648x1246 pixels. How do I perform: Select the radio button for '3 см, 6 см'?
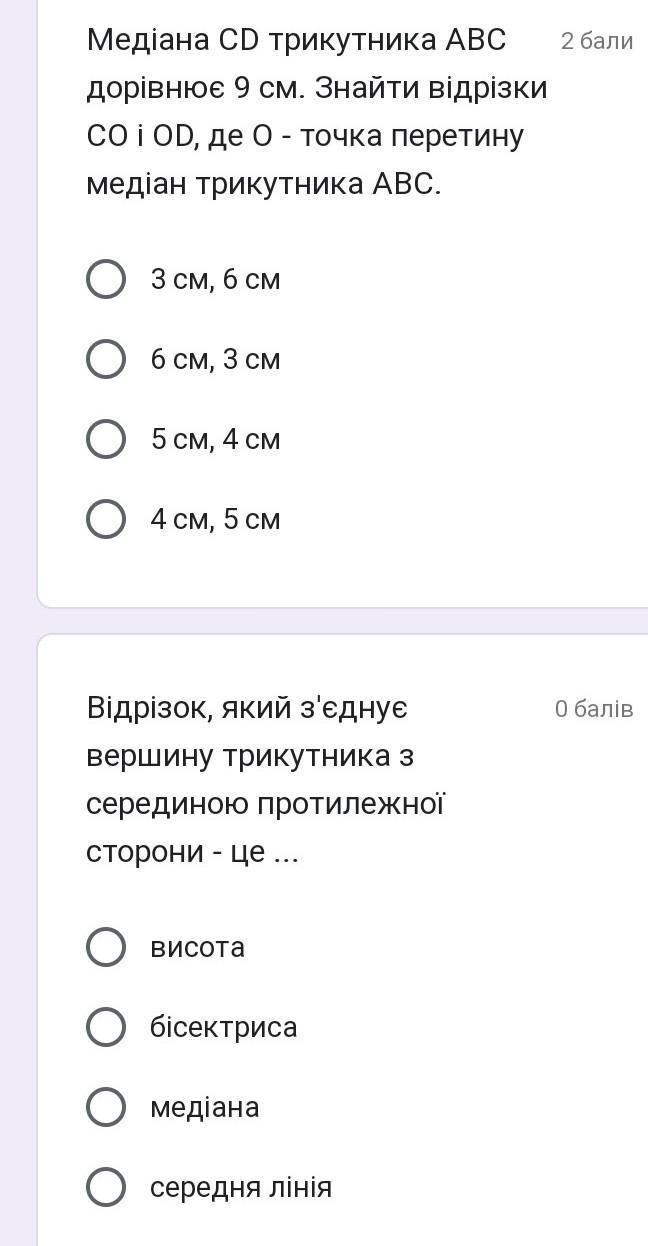tap(106, 279)
